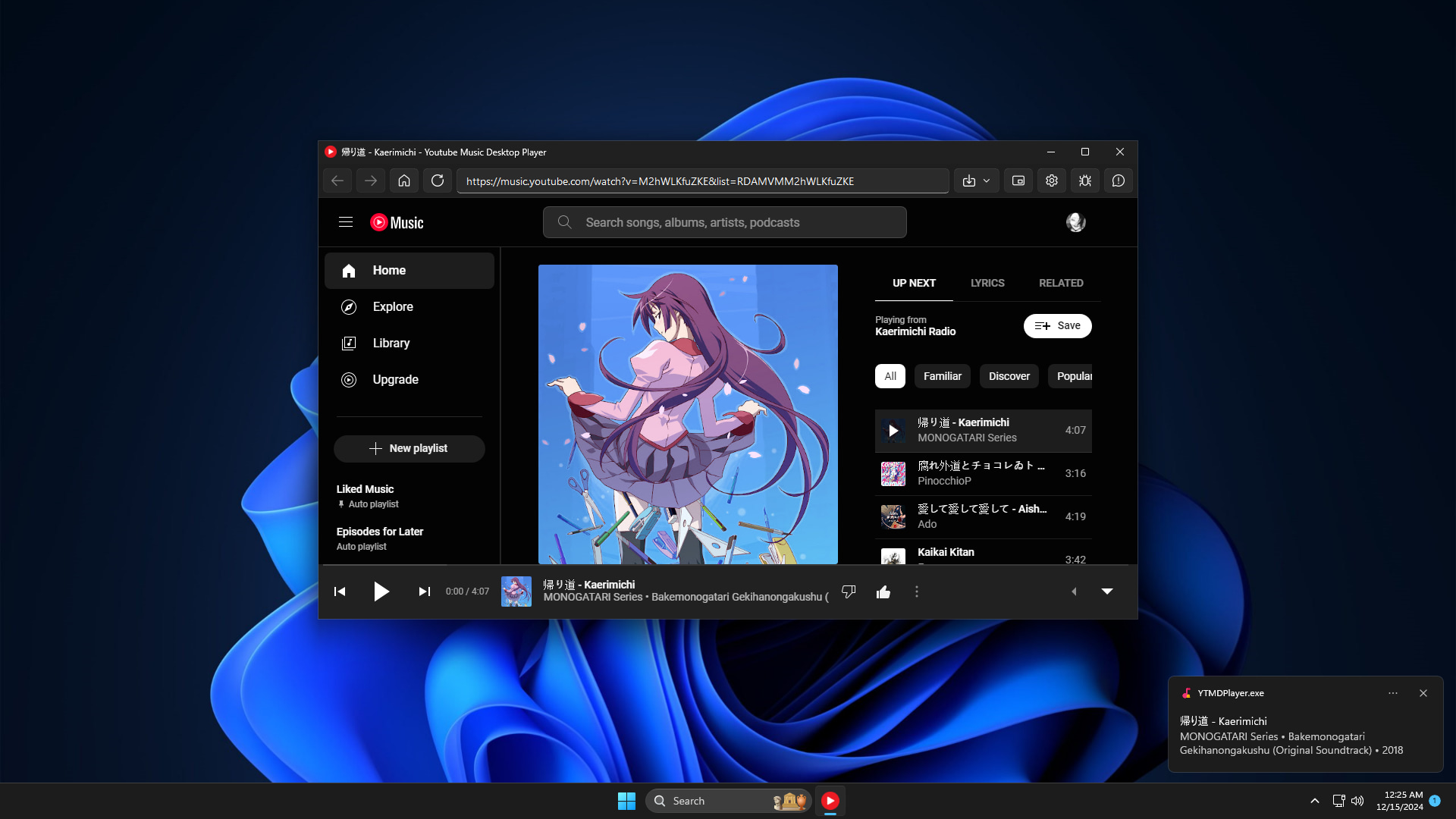Open the Episodes for Later playlist
1456x819 pixels.
point(409,538)
